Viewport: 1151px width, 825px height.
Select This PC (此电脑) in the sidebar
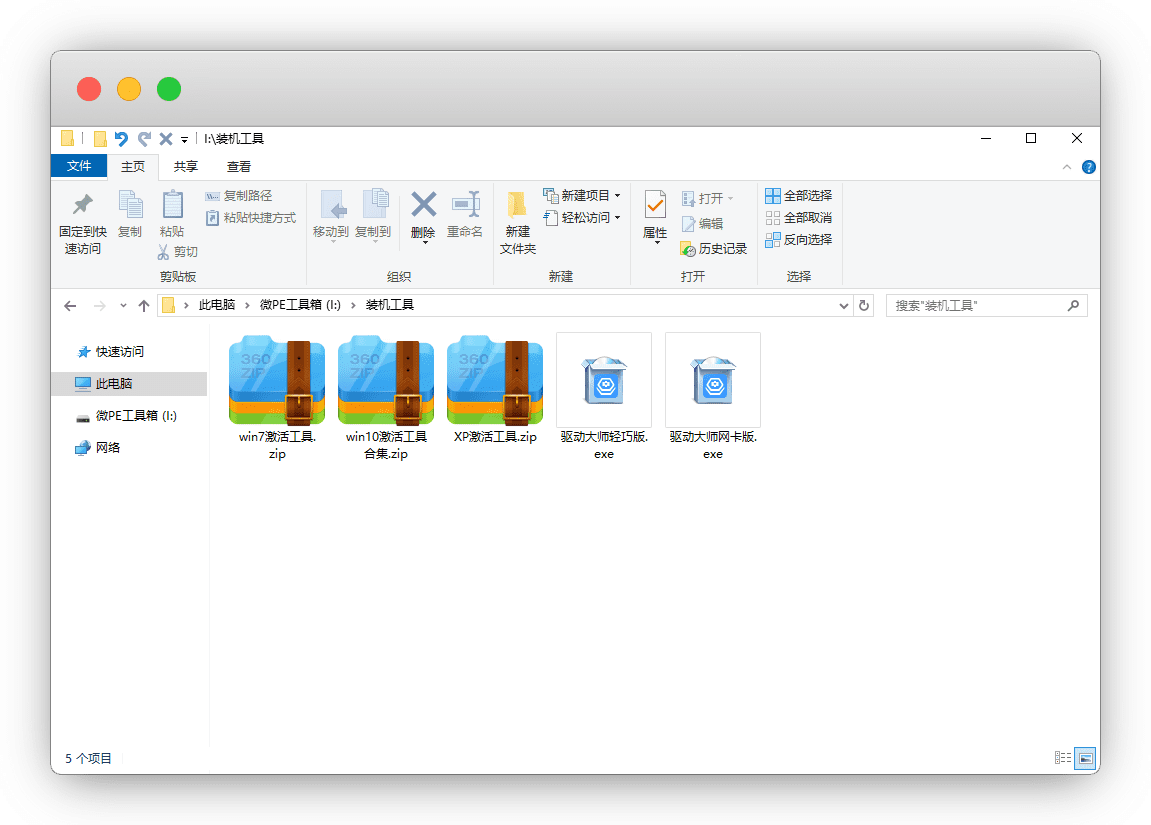click(x=114, y=384)
